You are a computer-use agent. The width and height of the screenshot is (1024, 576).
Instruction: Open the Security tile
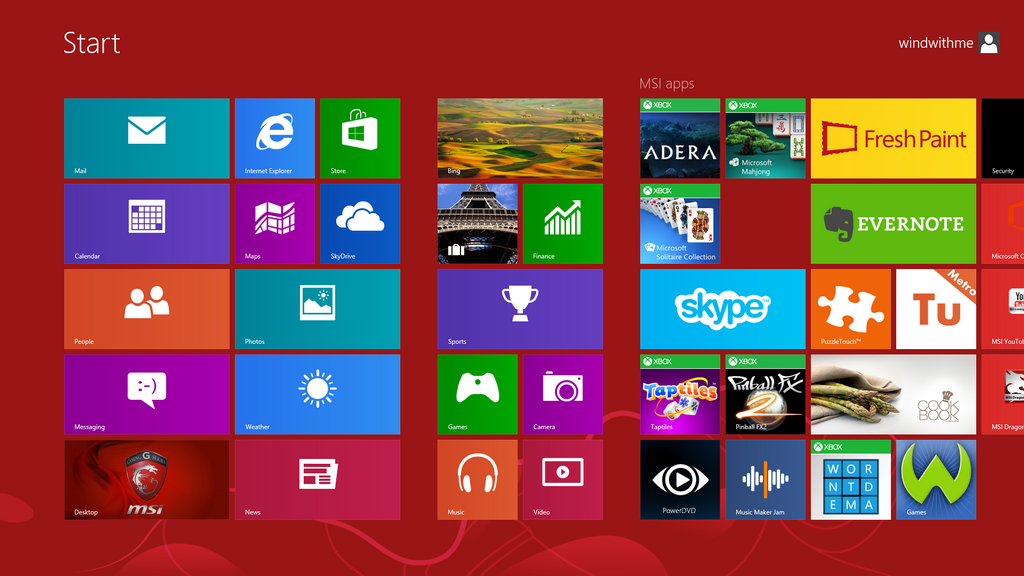[1002, 138]
